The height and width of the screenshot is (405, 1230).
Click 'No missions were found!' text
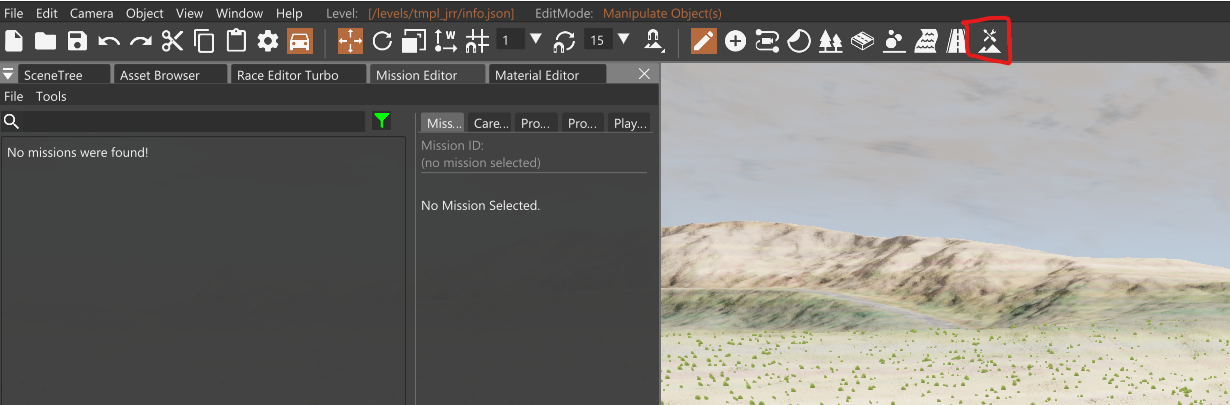tap(77, 153)
